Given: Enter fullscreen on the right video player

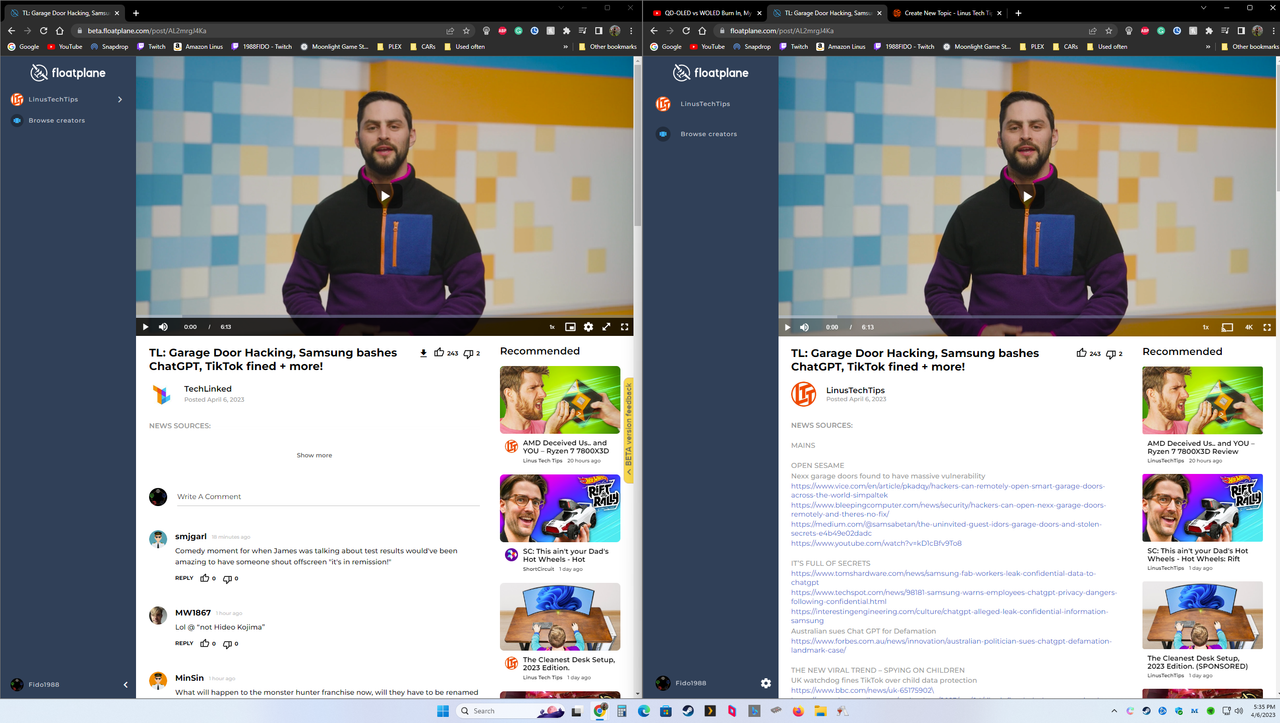Looking at the screenshot, I should (x=1267, y=326).
